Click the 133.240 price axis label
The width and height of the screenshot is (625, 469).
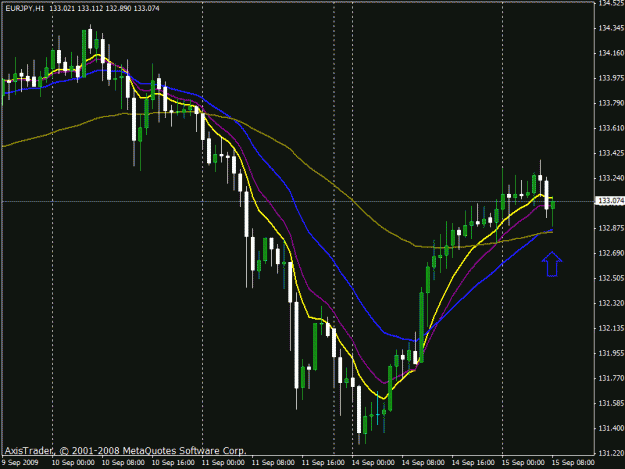pos(611,178)
